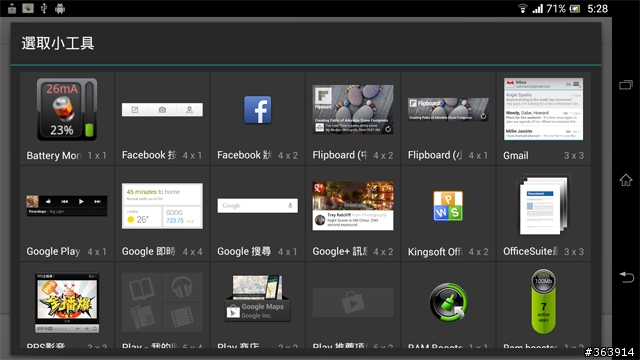The width and height of the screenshot is (640, 360).
Task: Select the Flipboard 4 x 2 widget preview
Action: [x=353, y=109]
